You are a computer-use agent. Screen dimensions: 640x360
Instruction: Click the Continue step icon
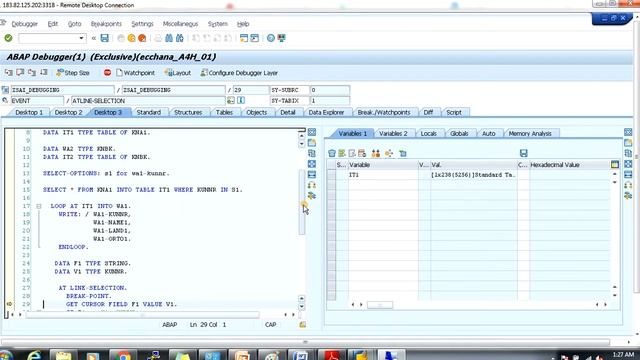(44, 73)
